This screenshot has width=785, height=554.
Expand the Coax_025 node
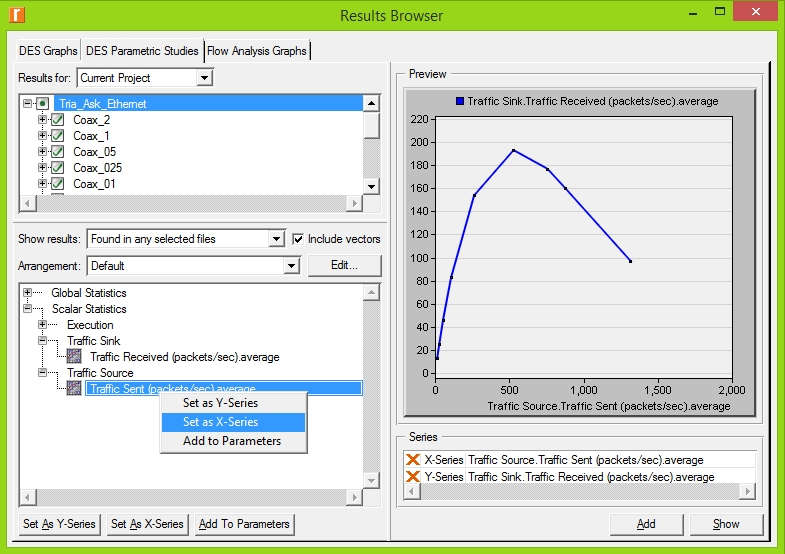42,167
